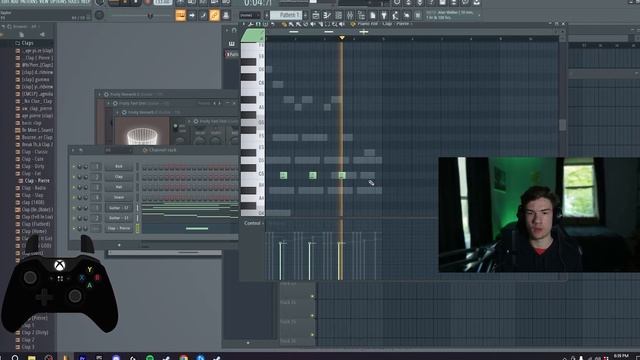Click the running-man tempo tapper icon
The height and width of the screenshot is (360, 640).
tap(395, 16)
